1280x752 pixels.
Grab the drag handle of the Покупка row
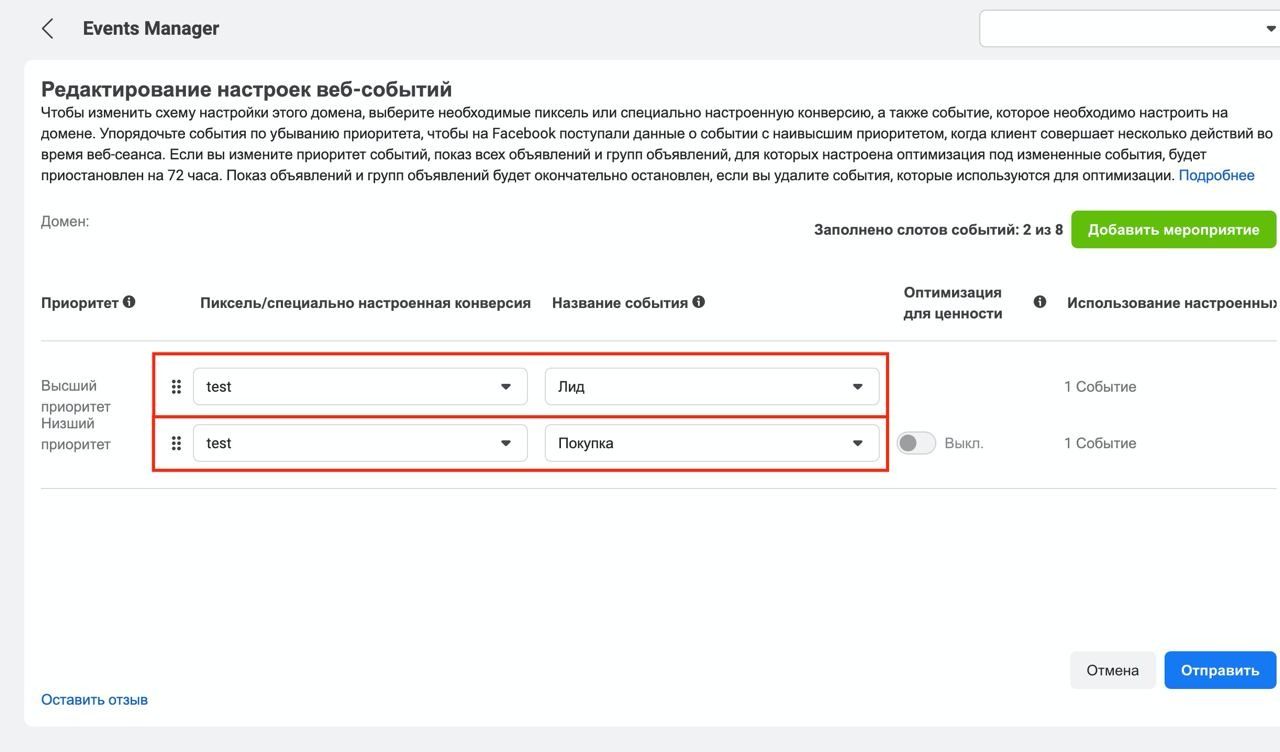[x=176, y=443]
